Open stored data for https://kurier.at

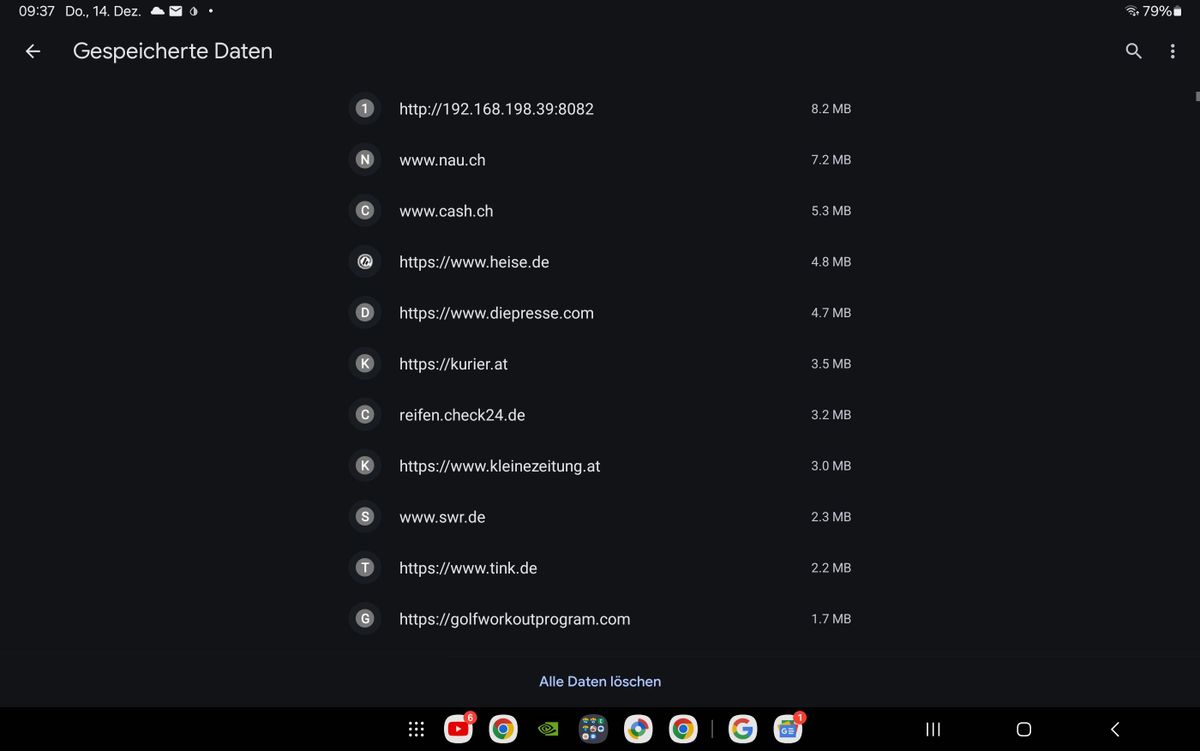click(x=600, y=363)
